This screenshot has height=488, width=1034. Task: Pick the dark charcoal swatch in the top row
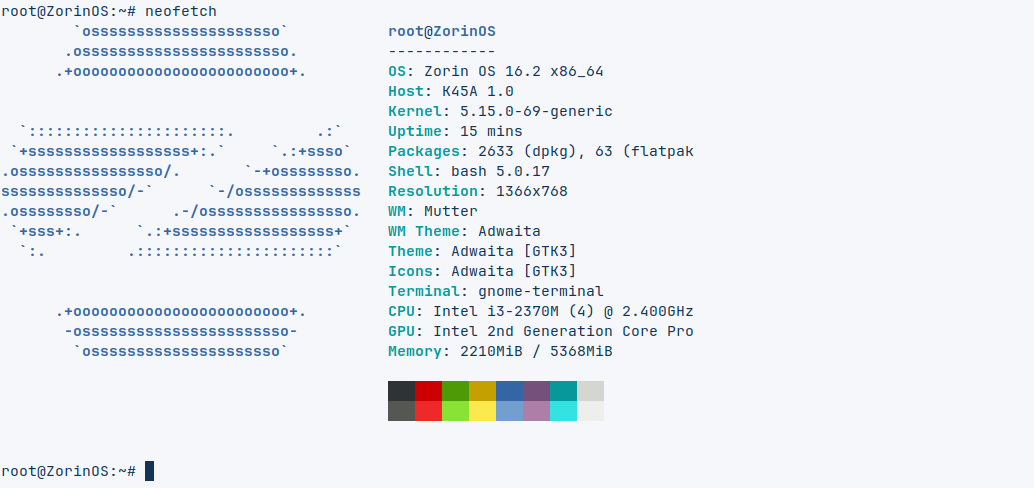coord(402,391)
